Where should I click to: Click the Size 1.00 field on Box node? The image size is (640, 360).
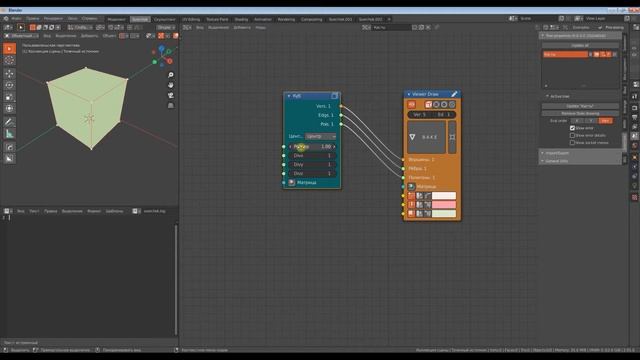point(312,147)
